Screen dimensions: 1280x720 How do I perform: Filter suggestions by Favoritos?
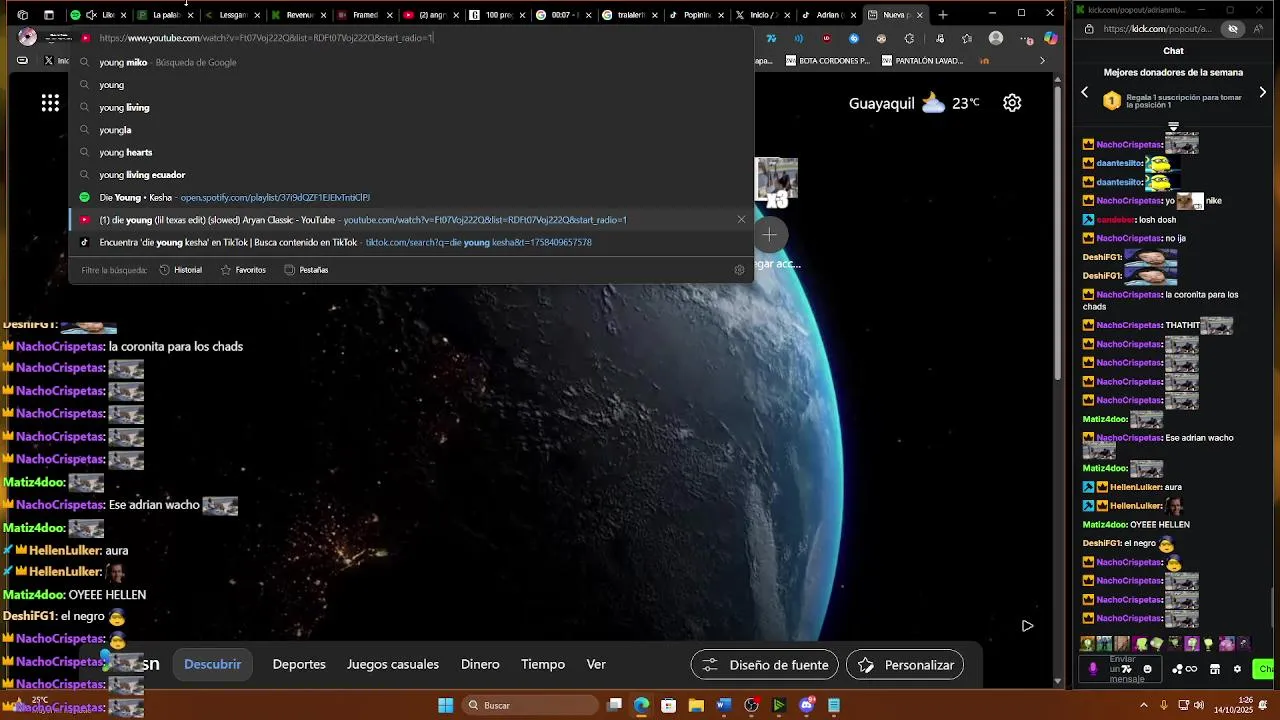[x=243, y=270]
